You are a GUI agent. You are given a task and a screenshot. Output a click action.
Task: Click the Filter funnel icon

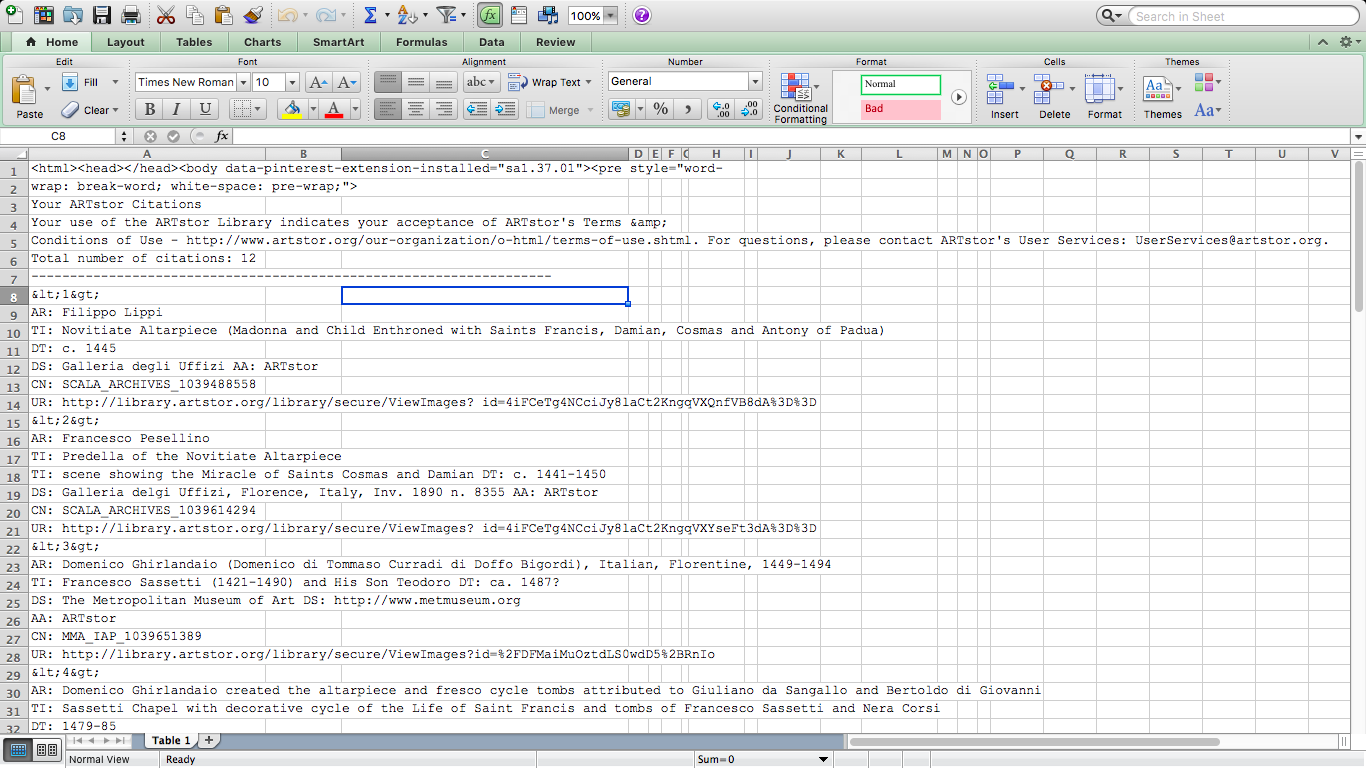[446, 15]
